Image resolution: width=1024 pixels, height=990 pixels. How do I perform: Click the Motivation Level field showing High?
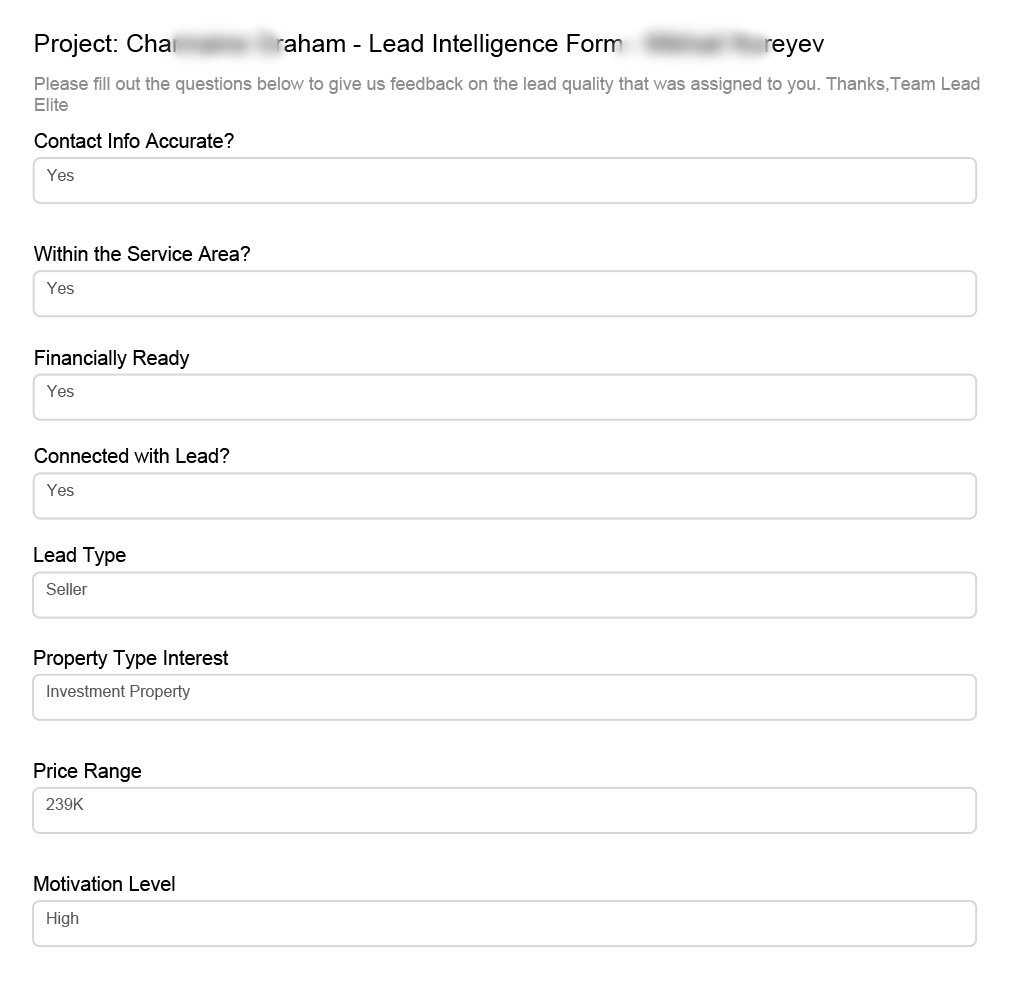pyautogui.click(x=504, y=923)
